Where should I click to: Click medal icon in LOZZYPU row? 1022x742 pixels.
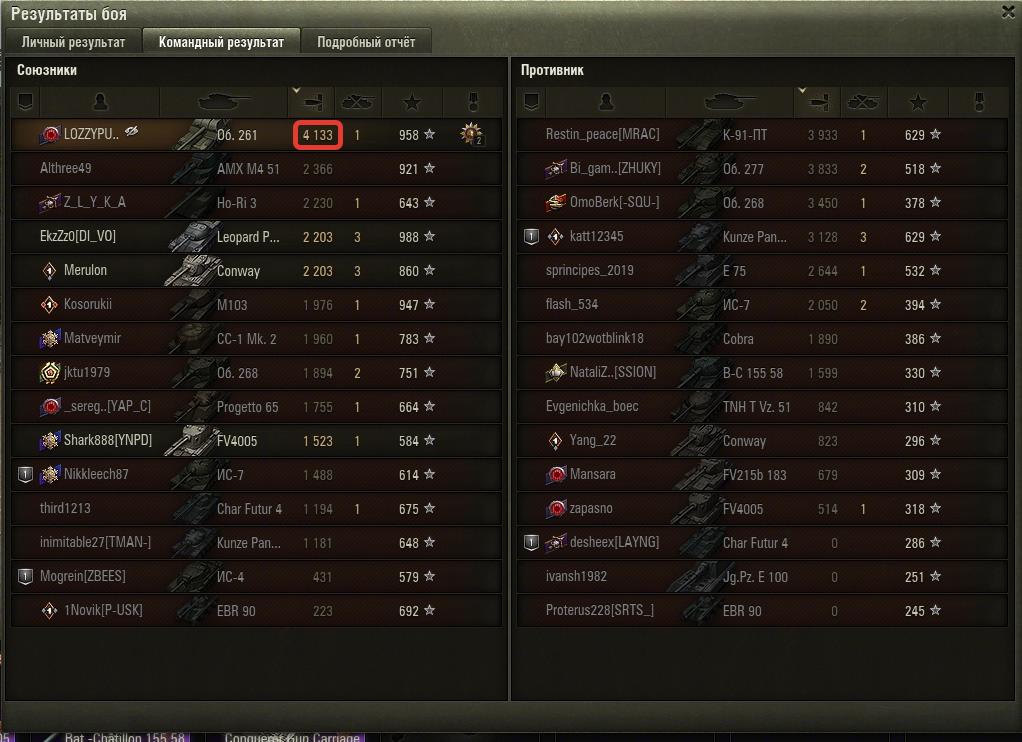[x=471, y=134]
